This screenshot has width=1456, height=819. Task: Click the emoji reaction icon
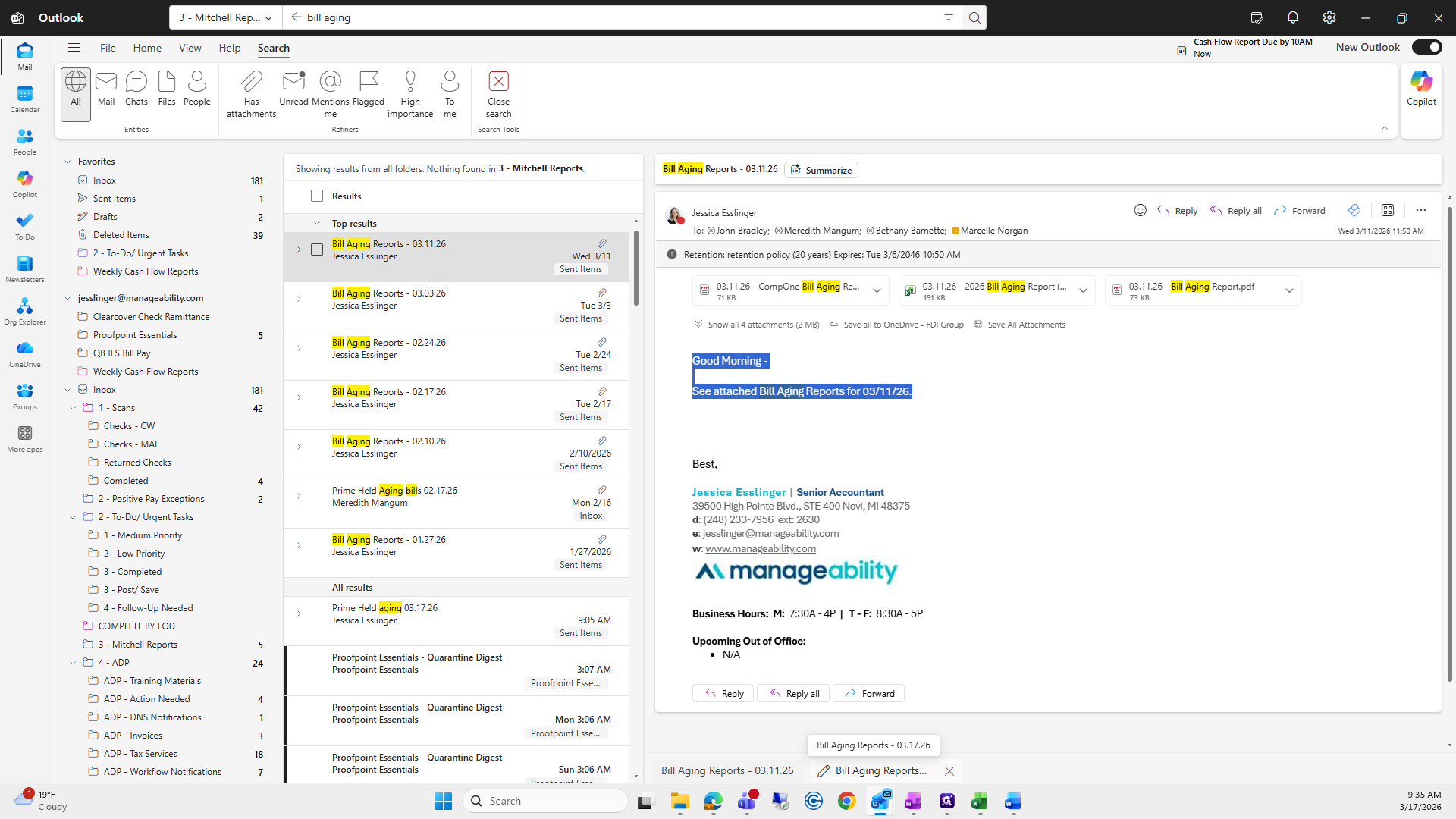(1140, 210)
